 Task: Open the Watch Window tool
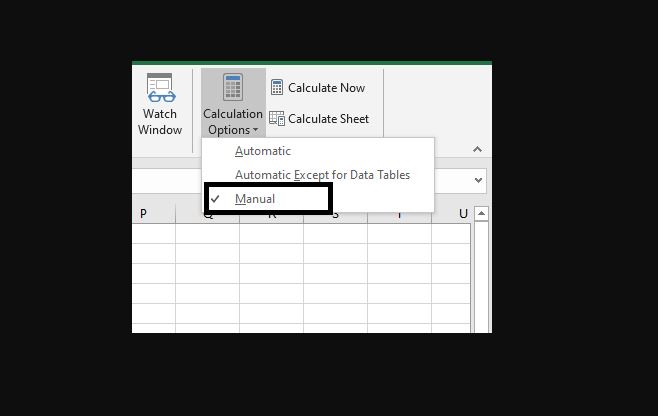(160, 104)
